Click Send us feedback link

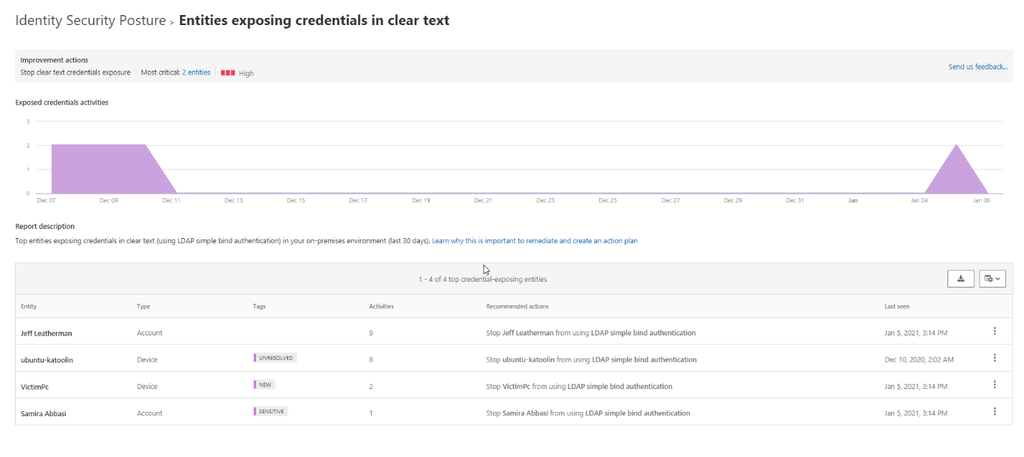point(978,67)
